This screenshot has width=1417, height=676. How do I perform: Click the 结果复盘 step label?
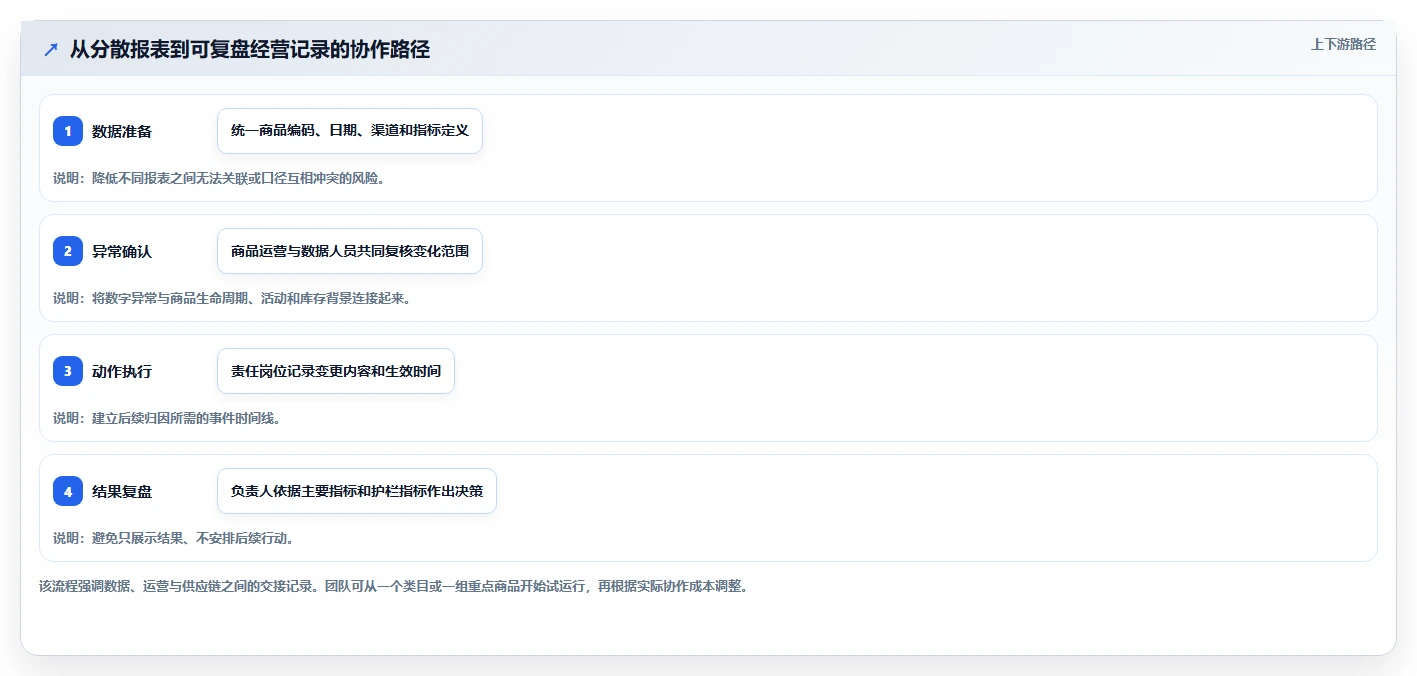point(122,491)
